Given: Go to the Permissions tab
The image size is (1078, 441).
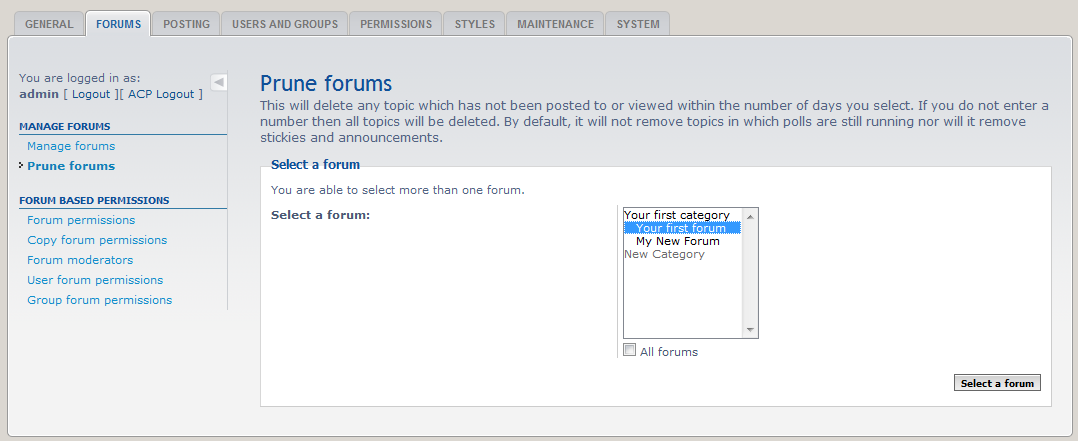Looking at the screenshot, I should click(x=396, y=24).
